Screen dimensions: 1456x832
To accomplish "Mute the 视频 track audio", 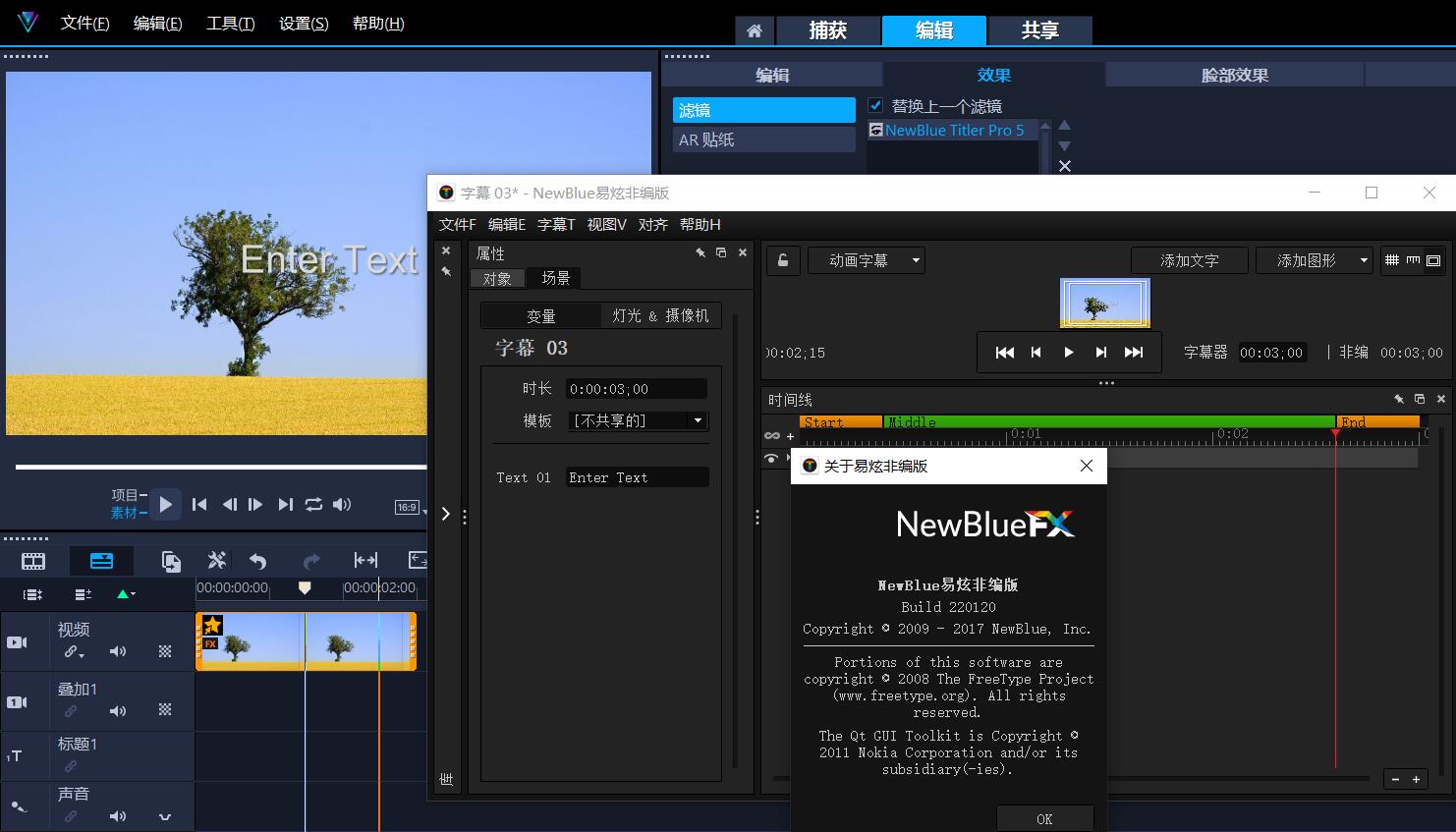I will (x=118, y=651).
